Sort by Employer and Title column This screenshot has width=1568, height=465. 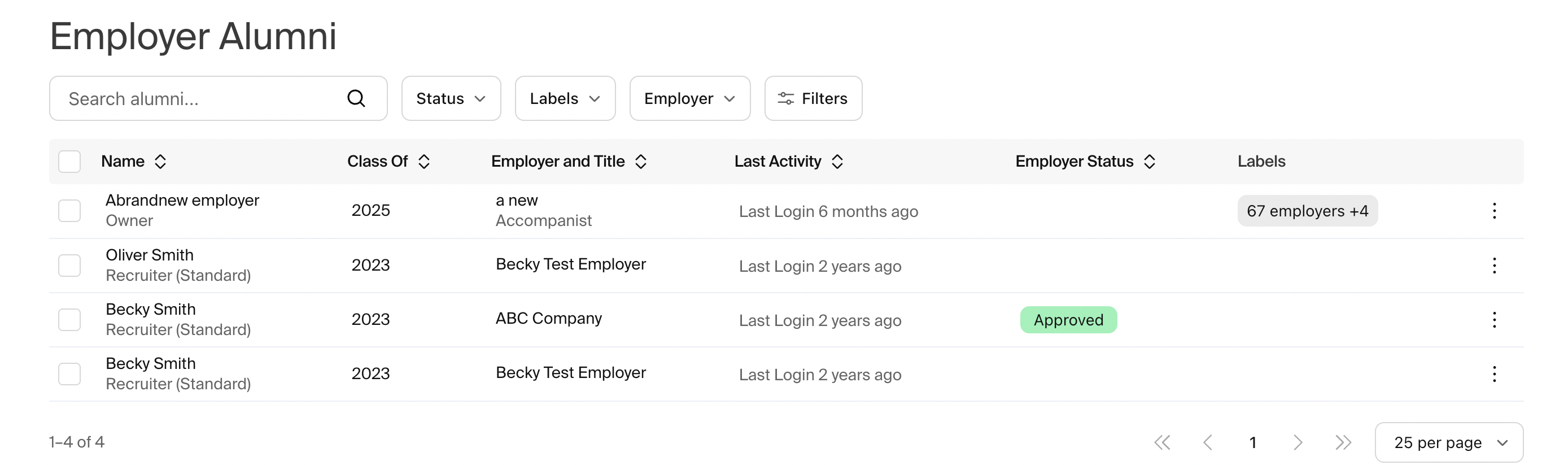[640, 162]
